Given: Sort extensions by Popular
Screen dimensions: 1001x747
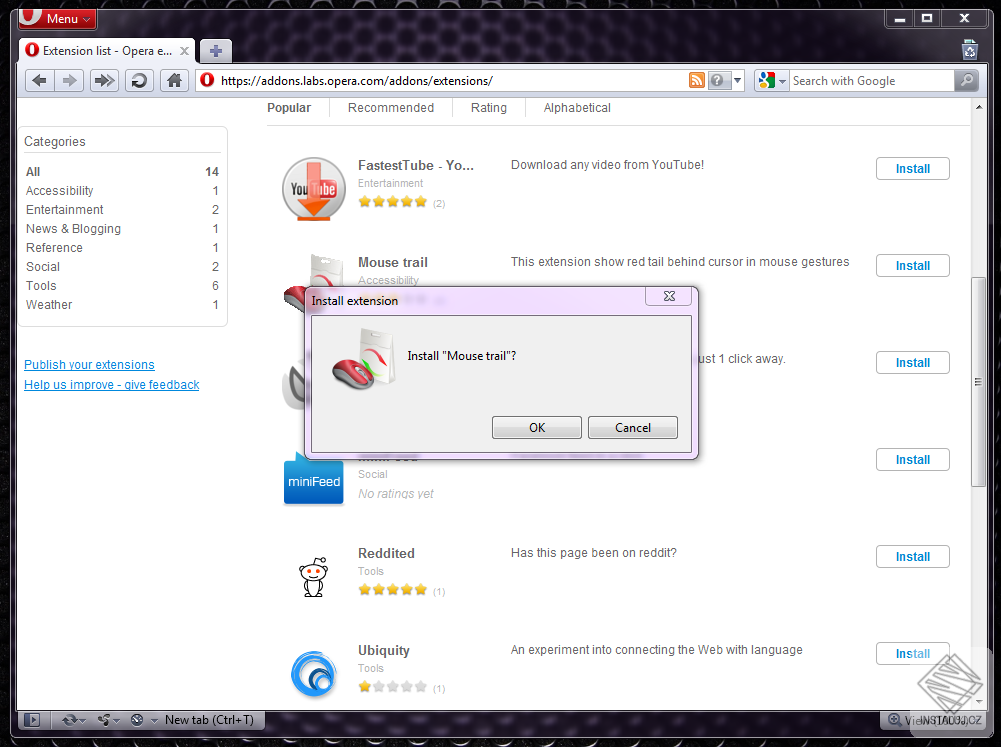Looking at the screenshot, I should point(289,107).
